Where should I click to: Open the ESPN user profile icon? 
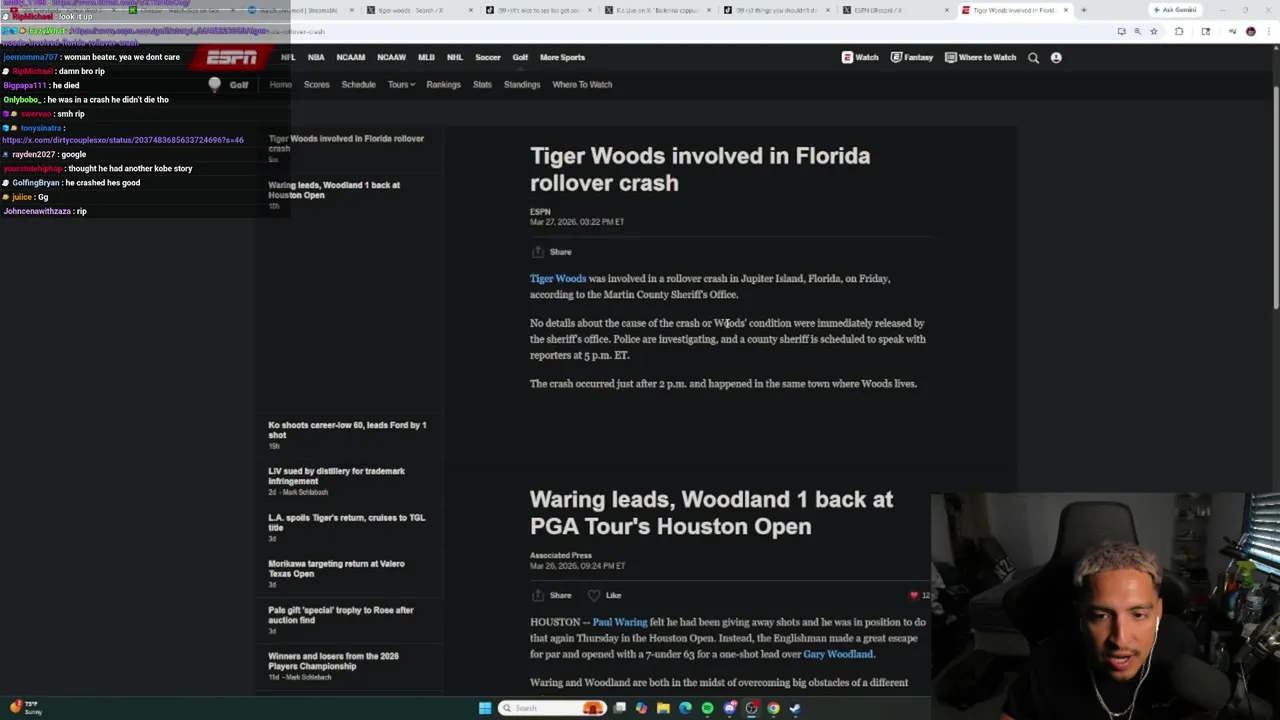coord(1056,57)
